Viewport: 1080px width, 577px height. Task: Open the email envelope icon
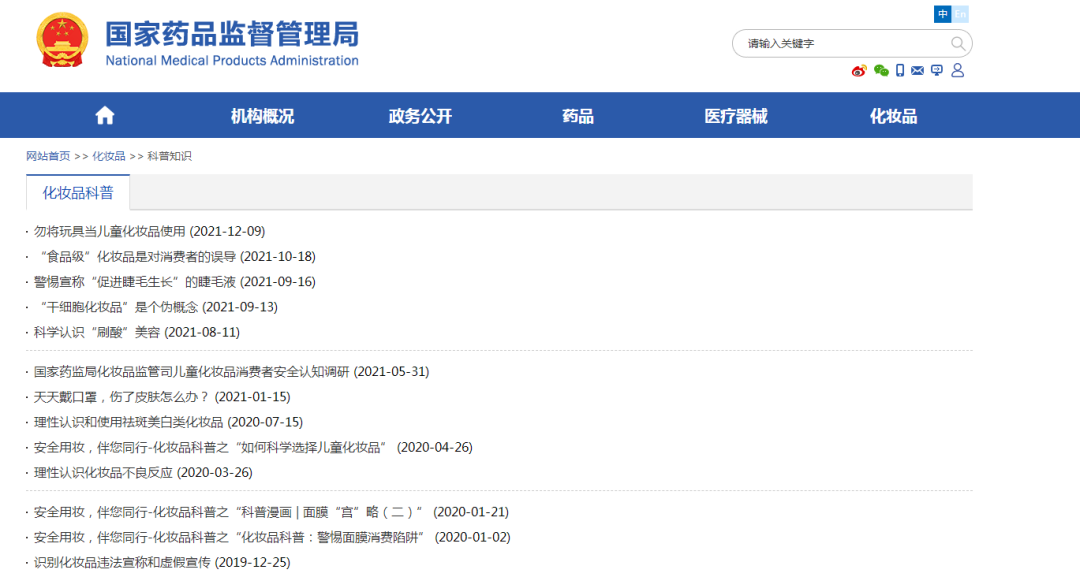pos(918,71)
